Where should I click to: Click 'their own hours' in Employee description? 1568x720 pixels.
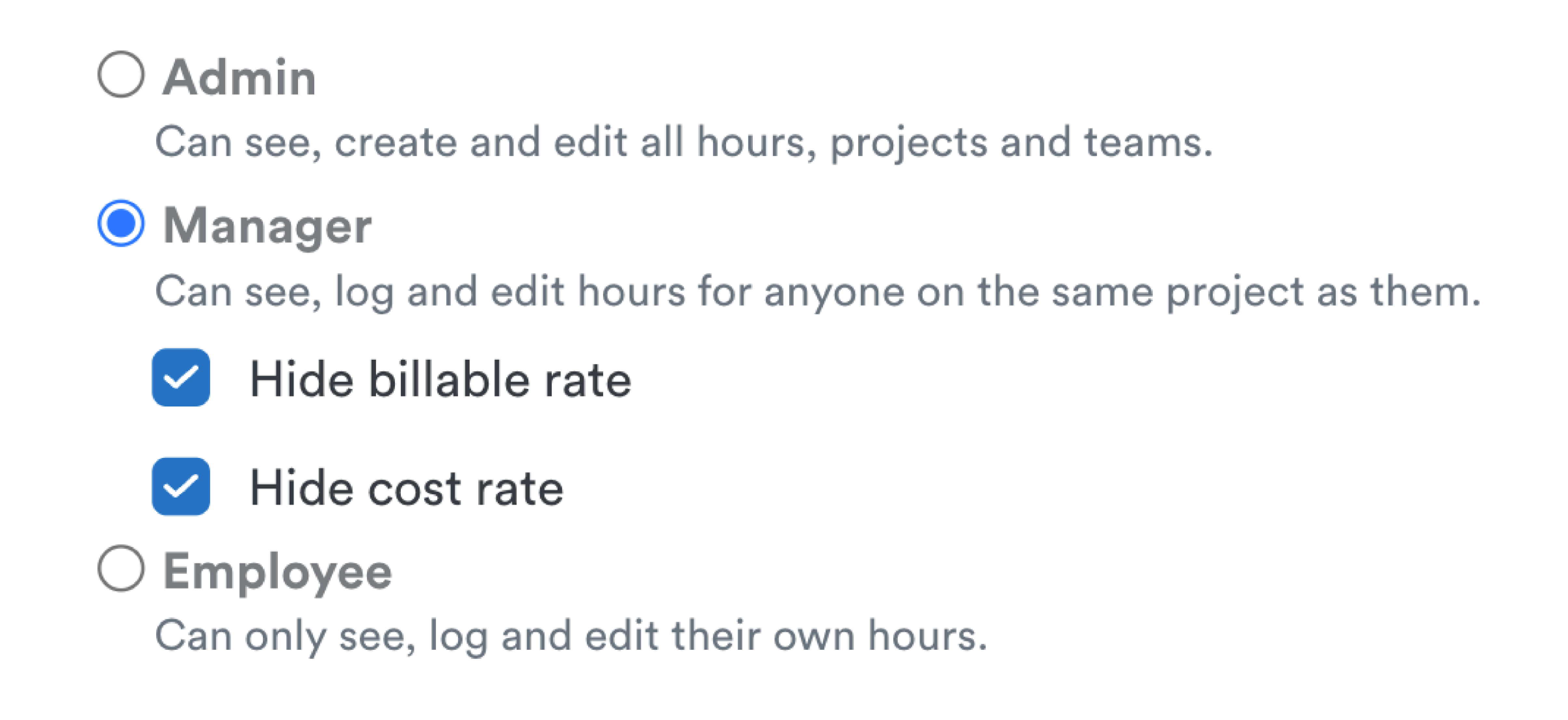(x=829, y=636)
